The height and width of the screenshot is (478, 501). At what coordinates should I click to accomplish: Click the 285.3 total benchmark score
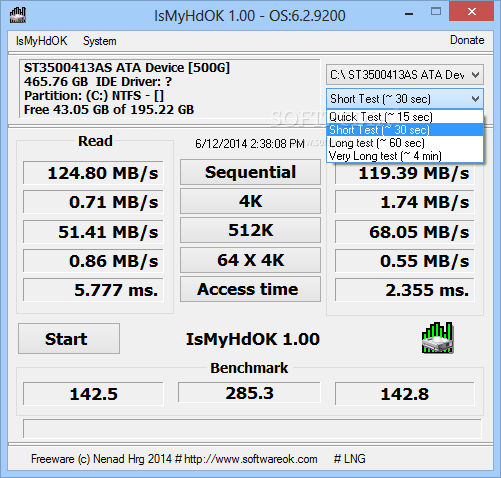click(x=249, y=393)
